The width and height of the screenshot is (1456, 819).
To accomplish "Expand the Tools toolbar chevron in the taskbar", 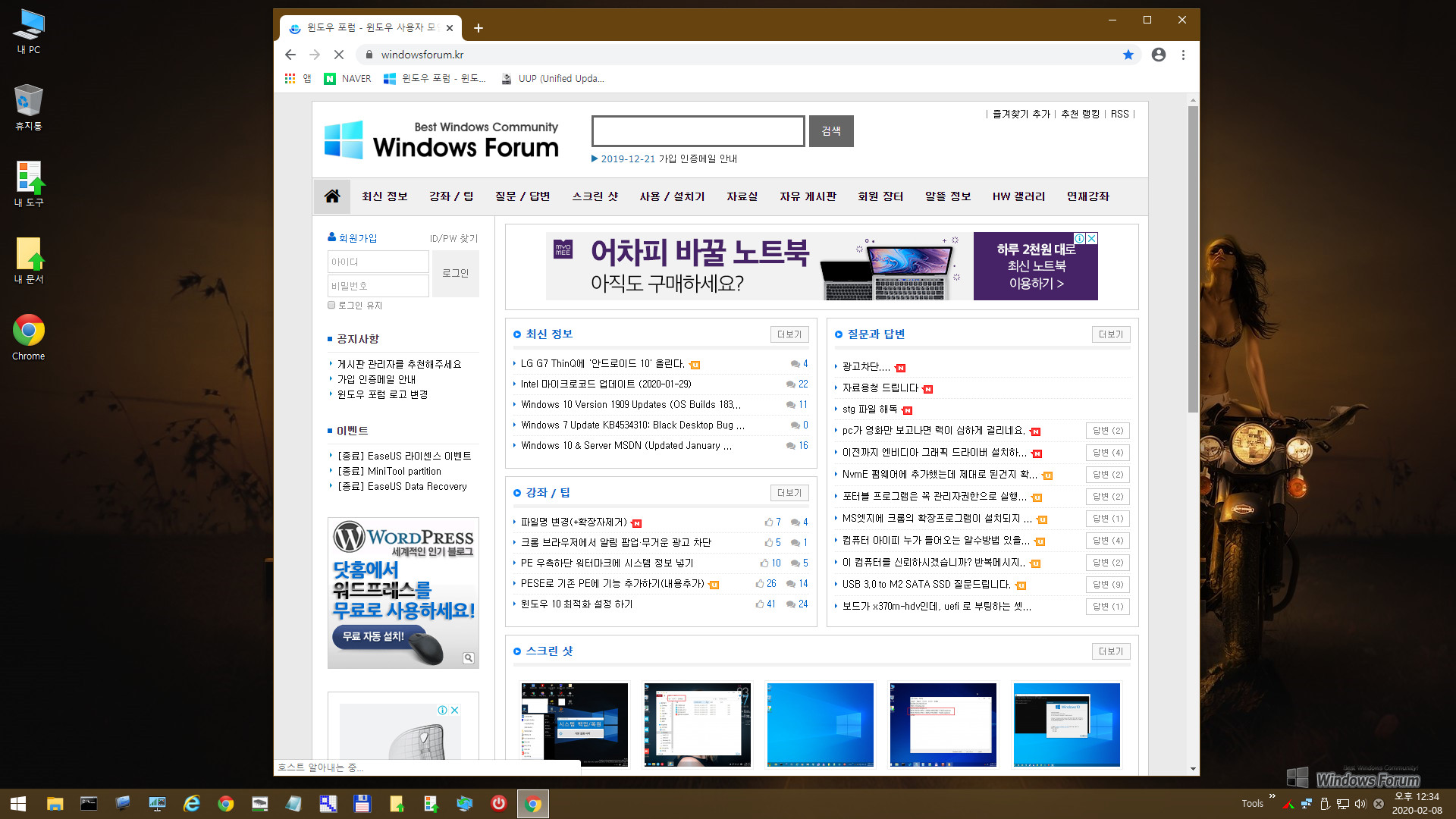I will (x=1272, y=796).
